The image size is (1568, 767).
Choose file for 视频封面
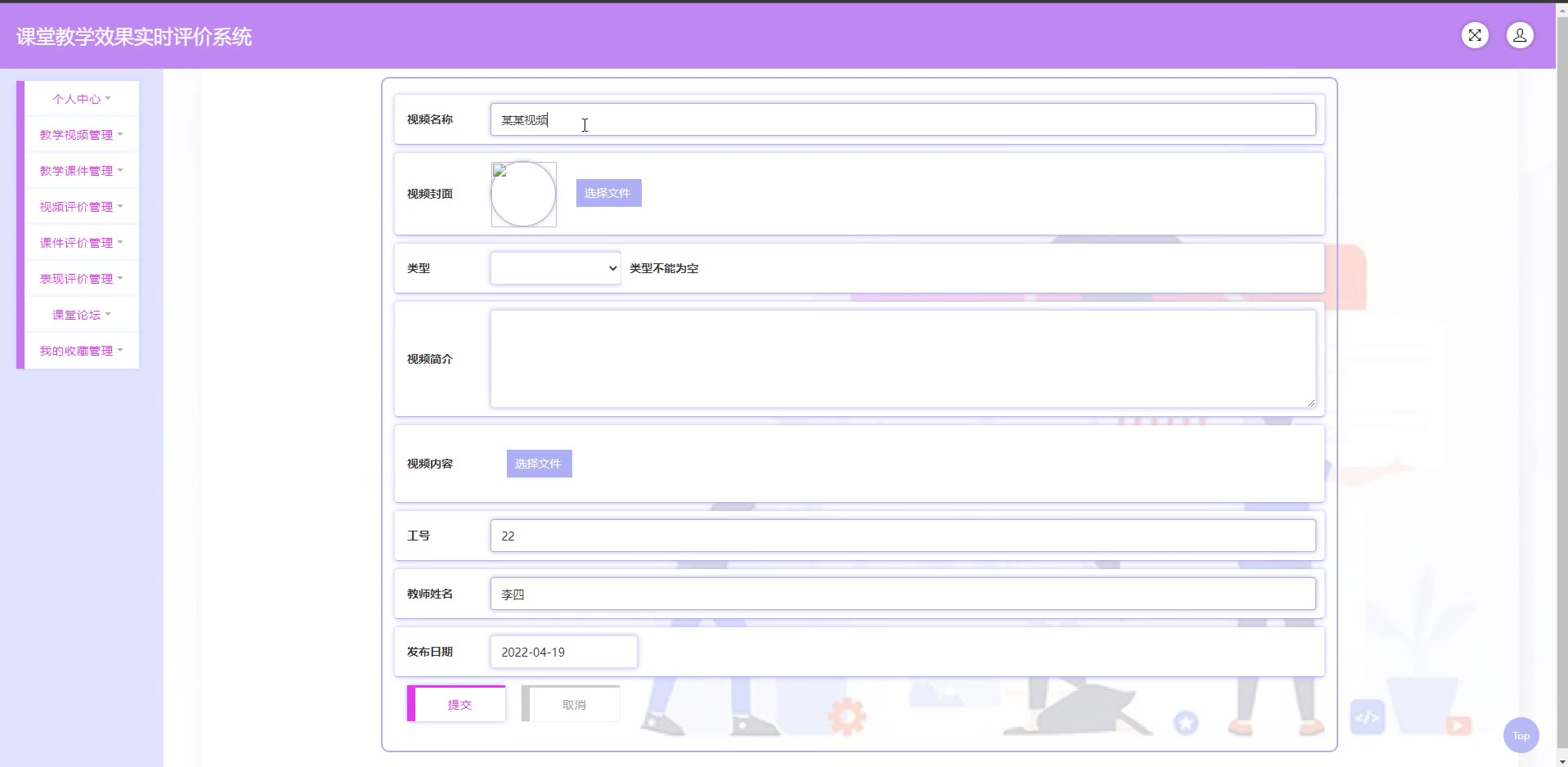(608, 193)
